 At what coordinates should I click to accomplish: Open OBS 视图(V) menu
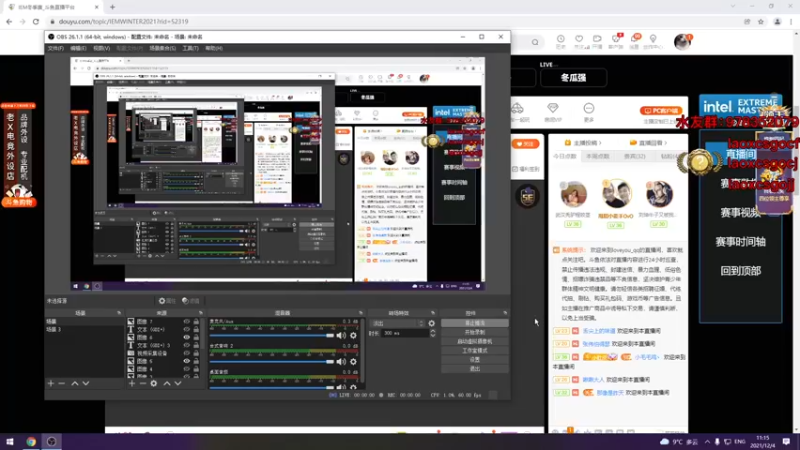click(x=101, y=48)
